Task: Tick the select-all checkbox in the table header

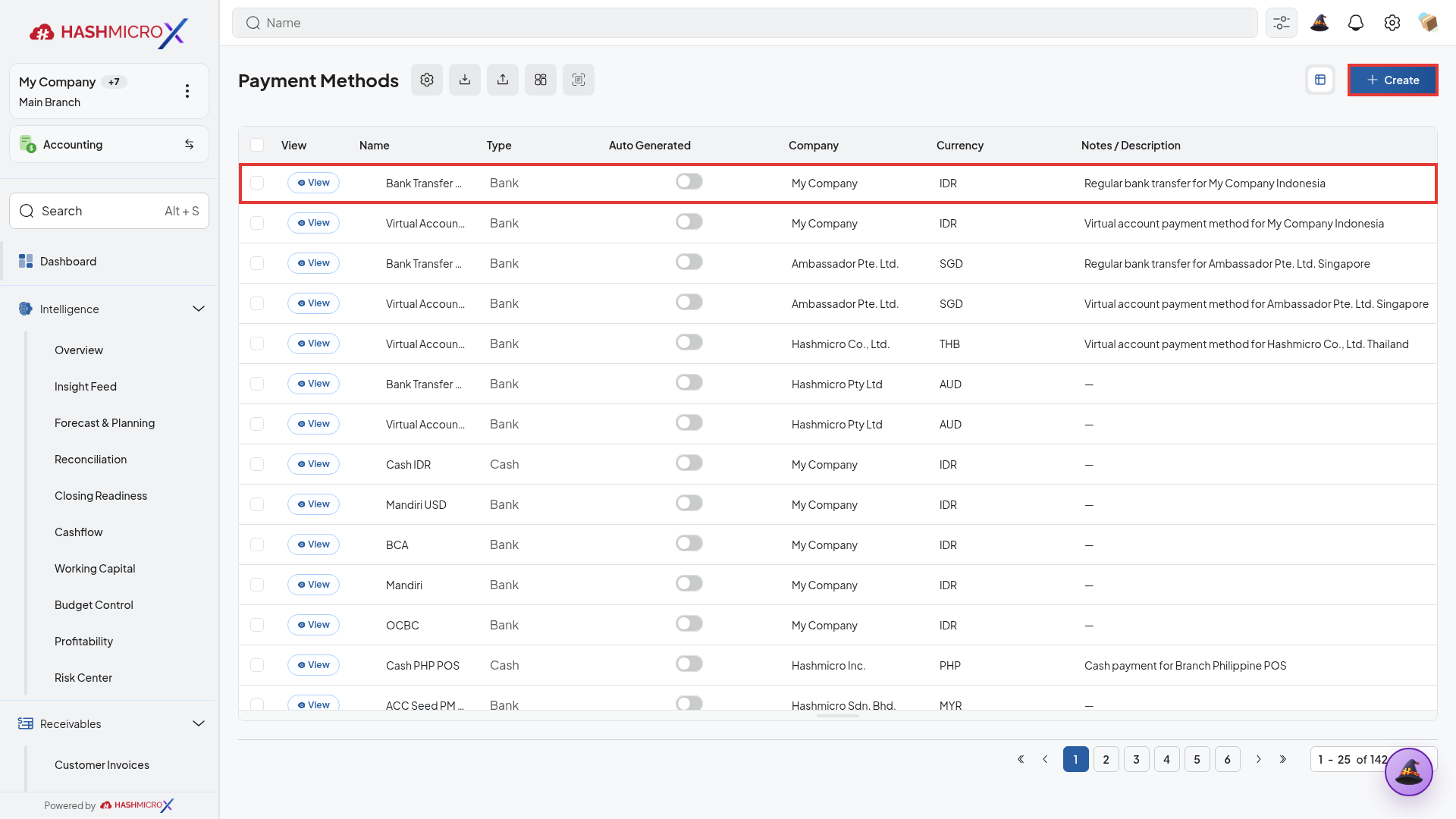Action: 257,145
